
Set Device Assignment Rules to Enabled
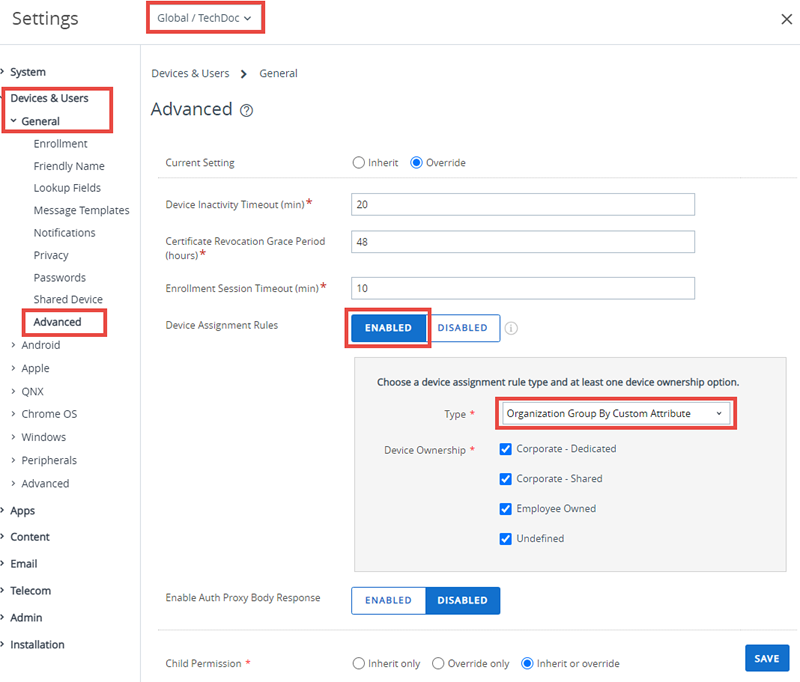(x=388, y=328)
